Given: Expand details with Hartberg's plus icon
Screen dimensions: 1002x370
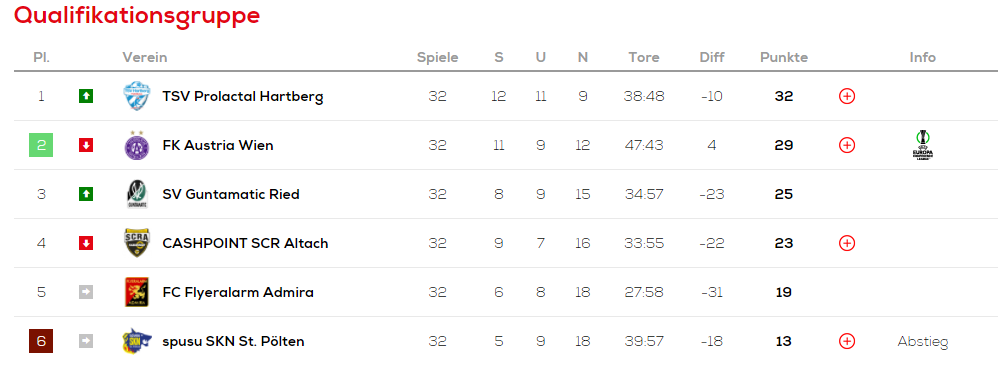Looking at the screenshot, I should click(847, 96).
